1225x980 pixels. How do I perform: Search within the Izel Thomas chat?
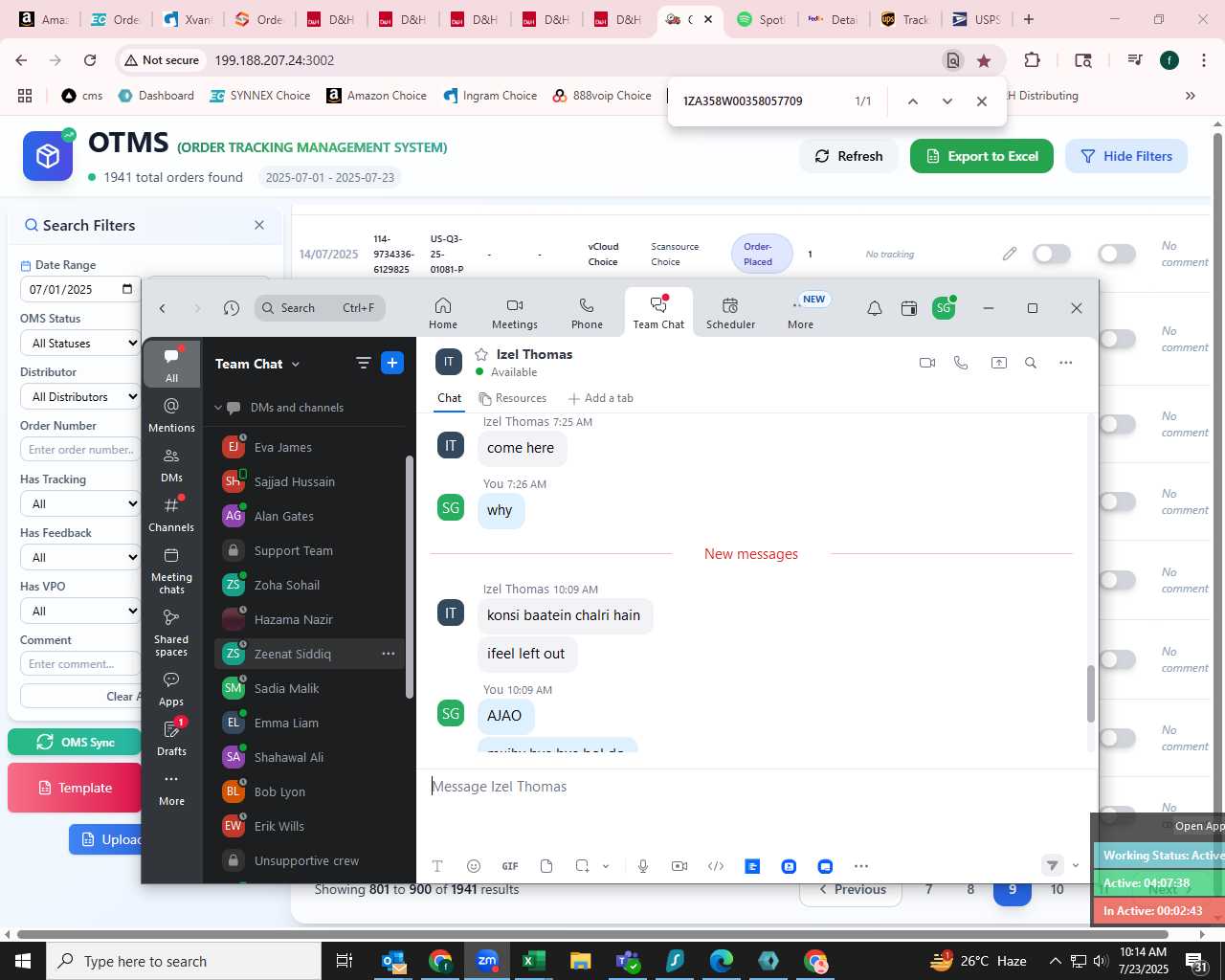pos(1031,363)
